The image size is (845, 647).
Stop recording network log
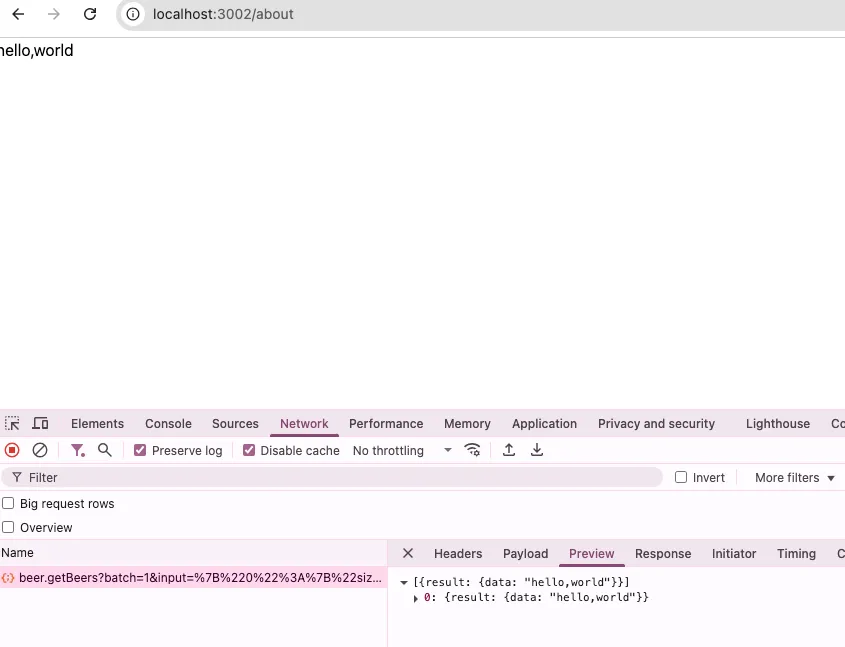click(x=12, y=450)
